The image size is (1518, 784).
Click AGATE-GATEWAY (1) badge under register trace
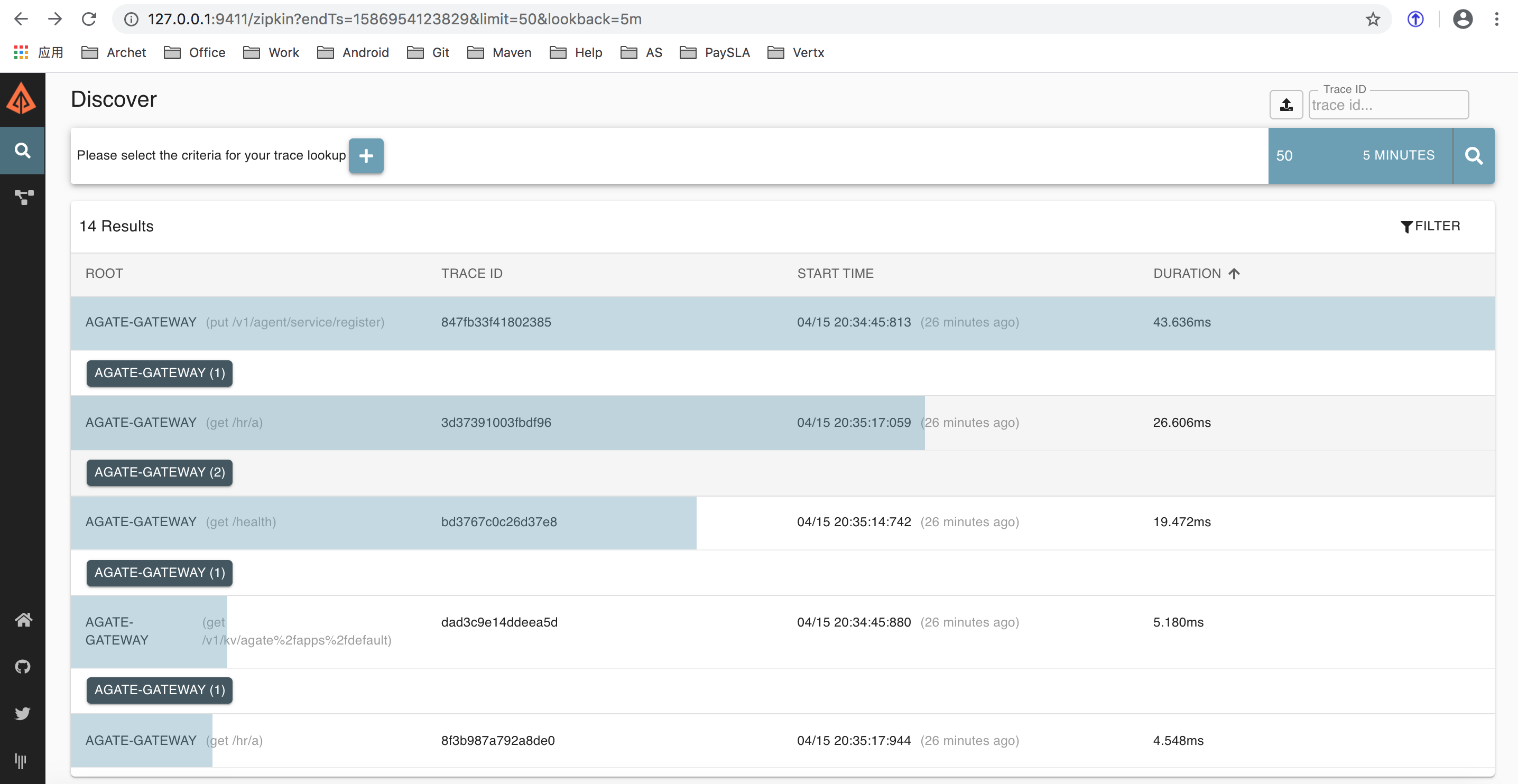coord(160,373)
